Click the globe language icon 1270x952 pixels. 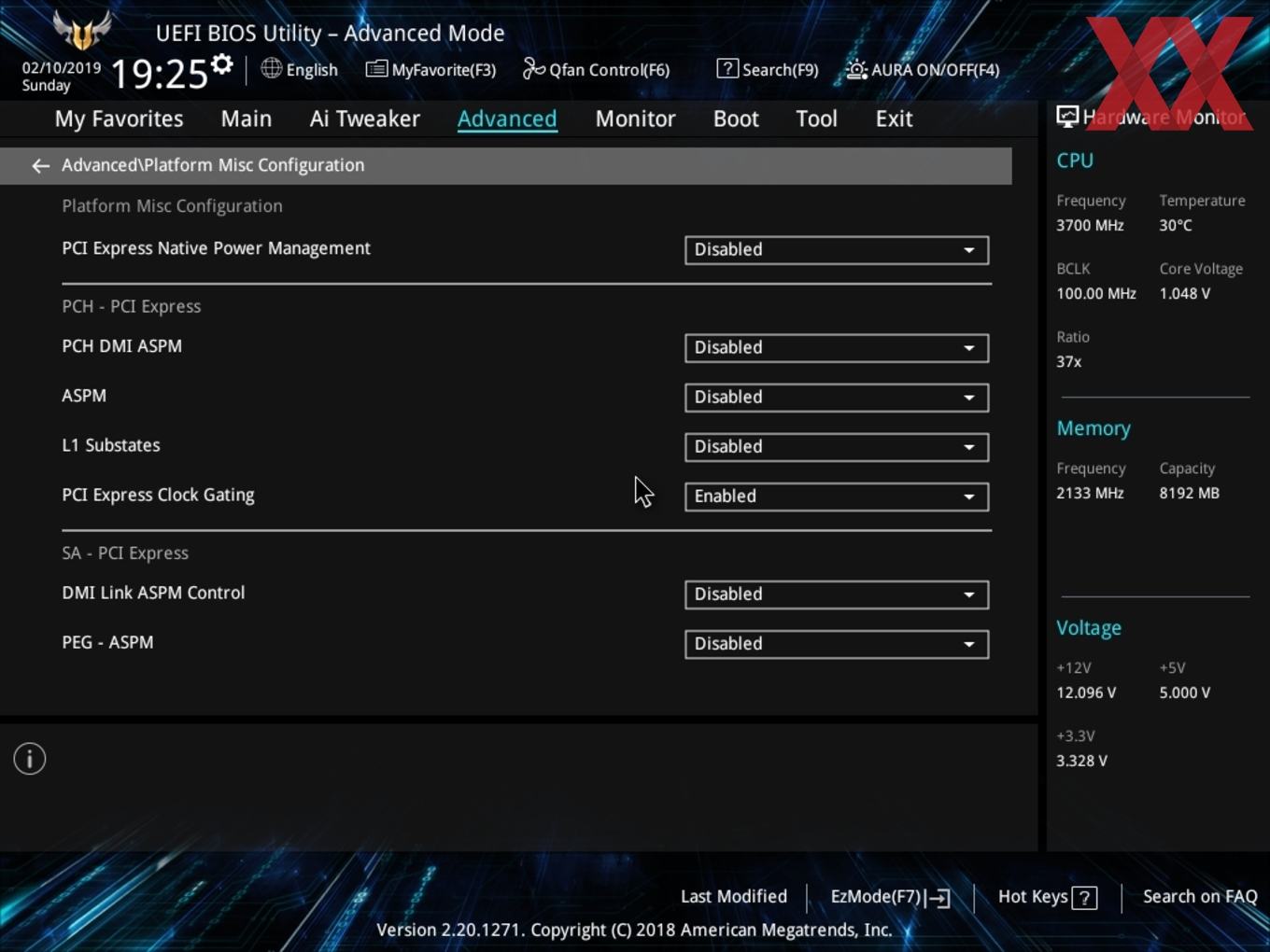[x=271, y=68]
